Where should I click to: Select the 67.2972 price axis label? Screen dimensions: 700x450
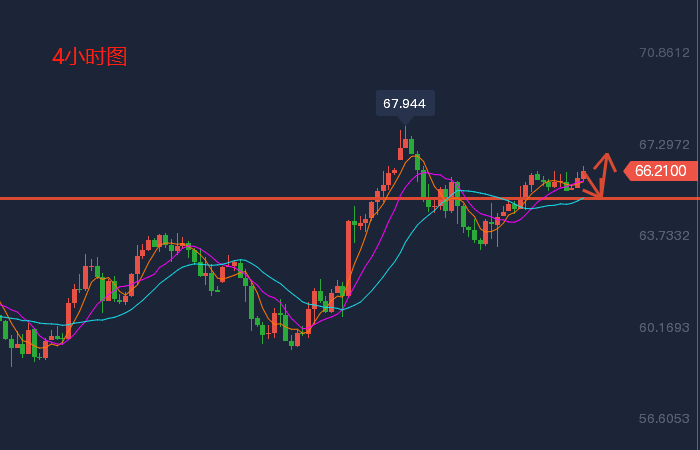664,144
